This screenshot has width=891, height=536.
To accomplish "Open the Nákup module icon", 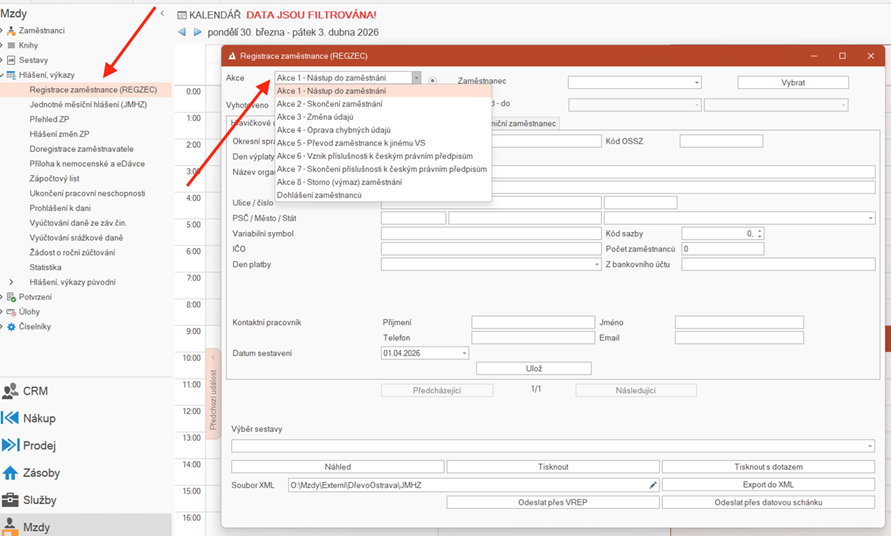I will click(11, 418).
